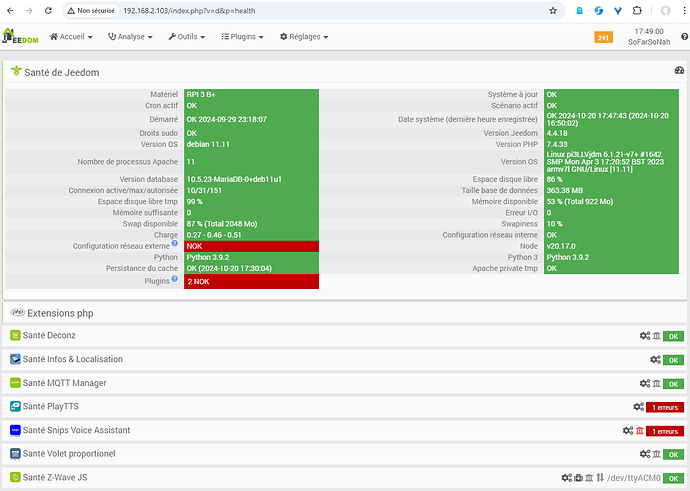The width and height of the screenshot is (690, 491).
Task: Click MQTT Manager daemon building icon
Action: coord(657,384)
